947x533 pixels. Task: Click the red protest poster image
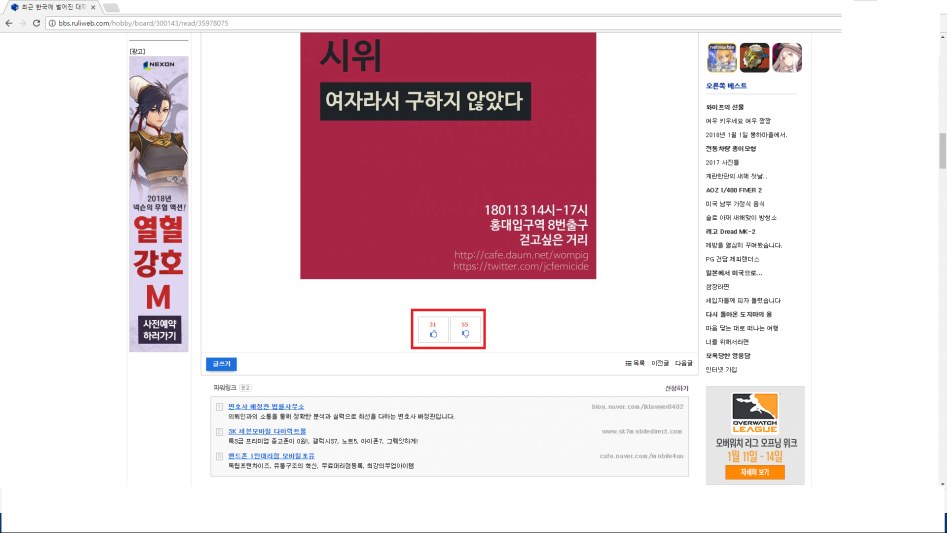pyautogui.click(x=448, y=156)
